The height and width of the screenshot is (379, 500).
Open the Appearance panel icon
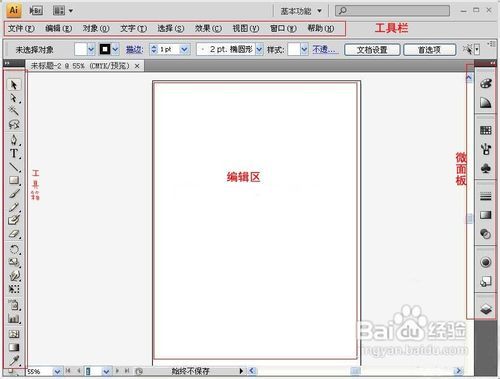(485, 262)
